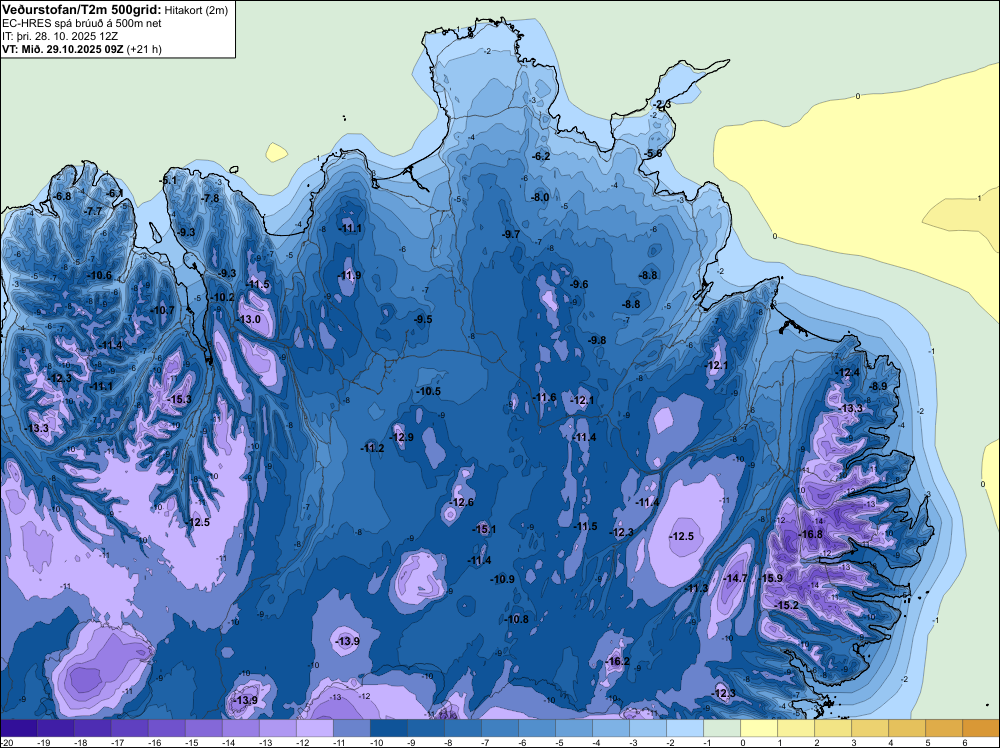Viewport: 1000px width, 748px height.
Task: Click the IT: þri. 28. 10. 2025 12Z line
Action: [59, 36]
